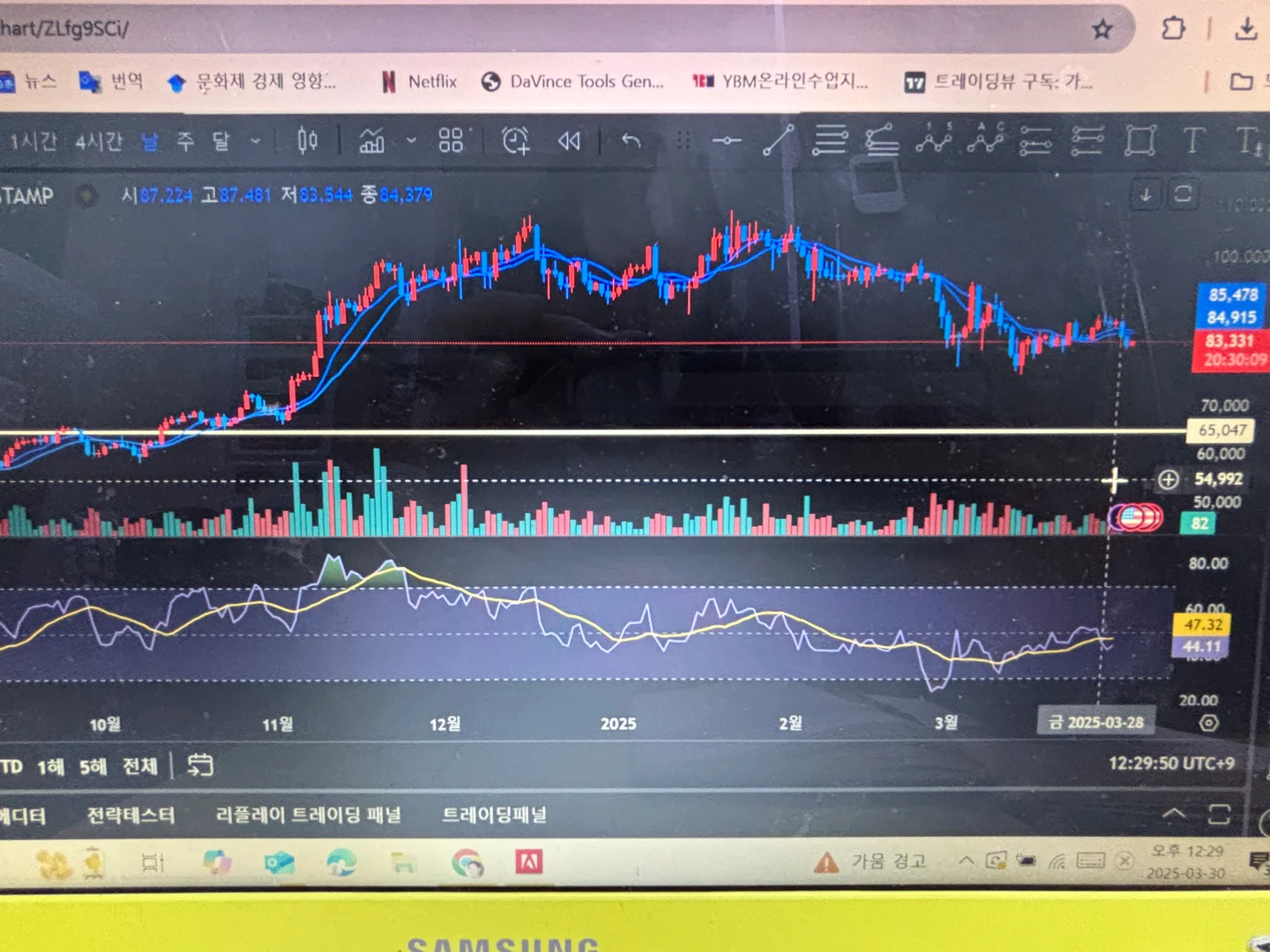
Task: Toggle the indicator visibility dot beside symbol name
Action: tap(86, 196)
